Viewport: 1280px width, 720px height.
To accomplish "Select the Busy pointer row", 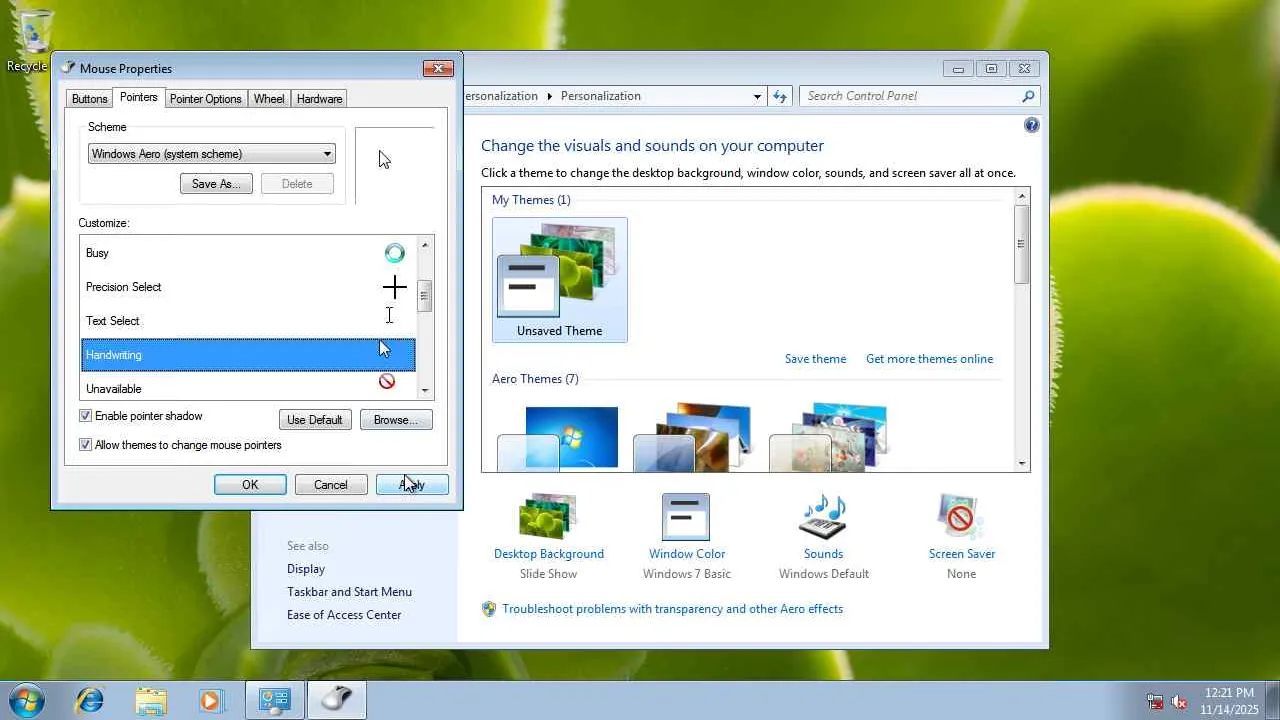I will tap(248, 253).
